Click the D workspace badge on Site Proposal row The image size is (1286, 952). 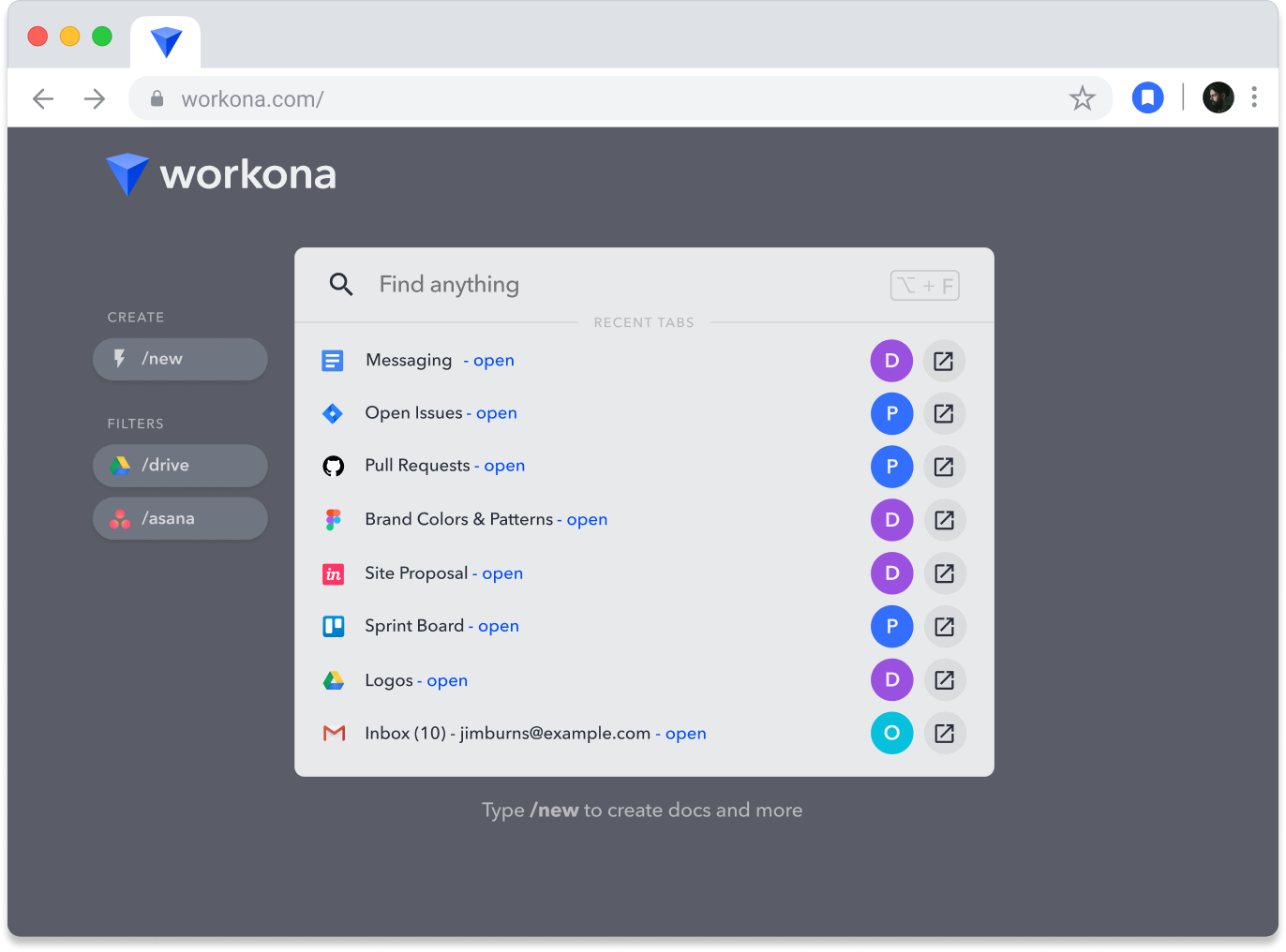click(892, 573)
